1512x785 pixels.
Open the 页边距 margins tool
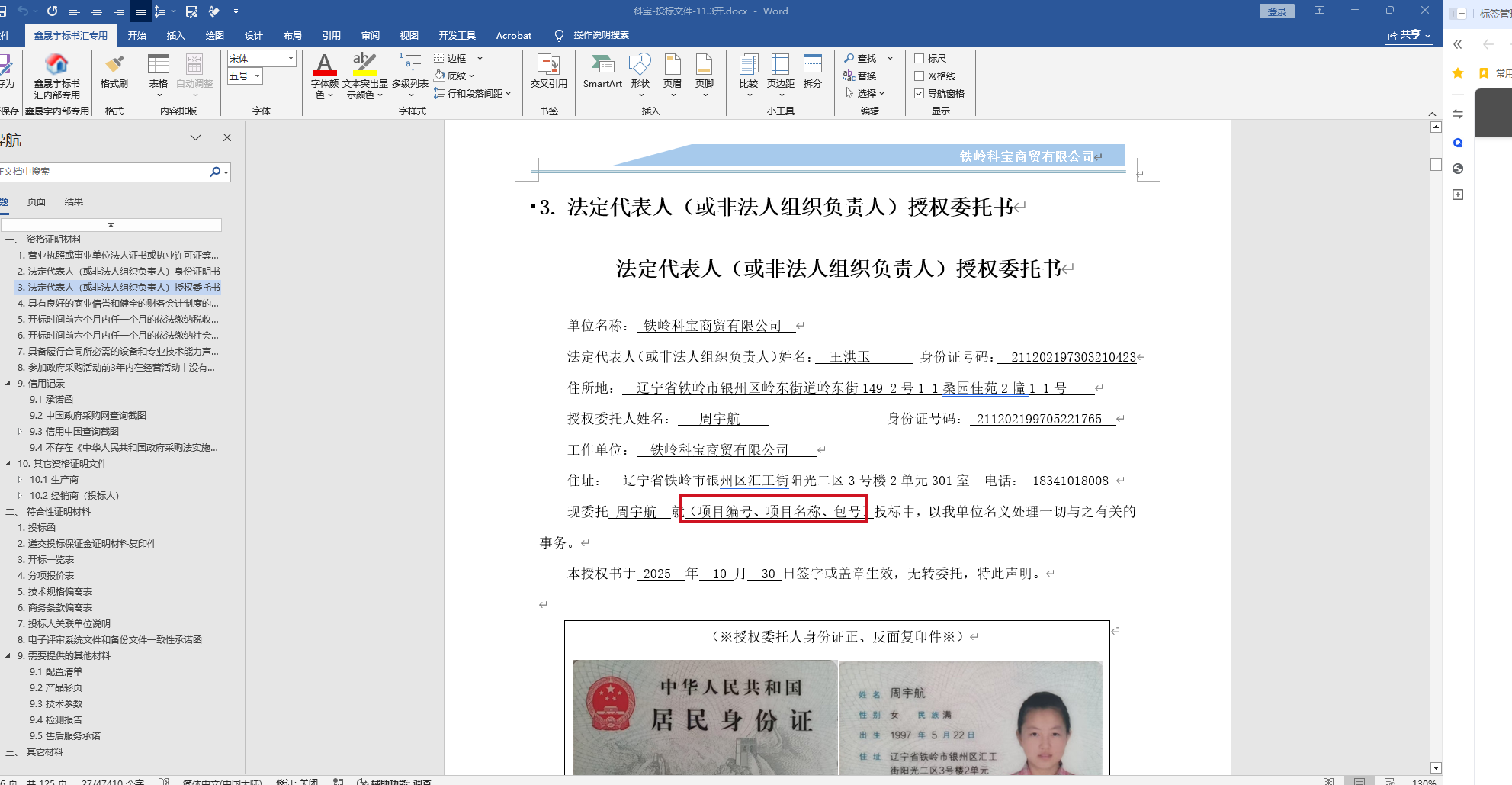coord(781,75)
